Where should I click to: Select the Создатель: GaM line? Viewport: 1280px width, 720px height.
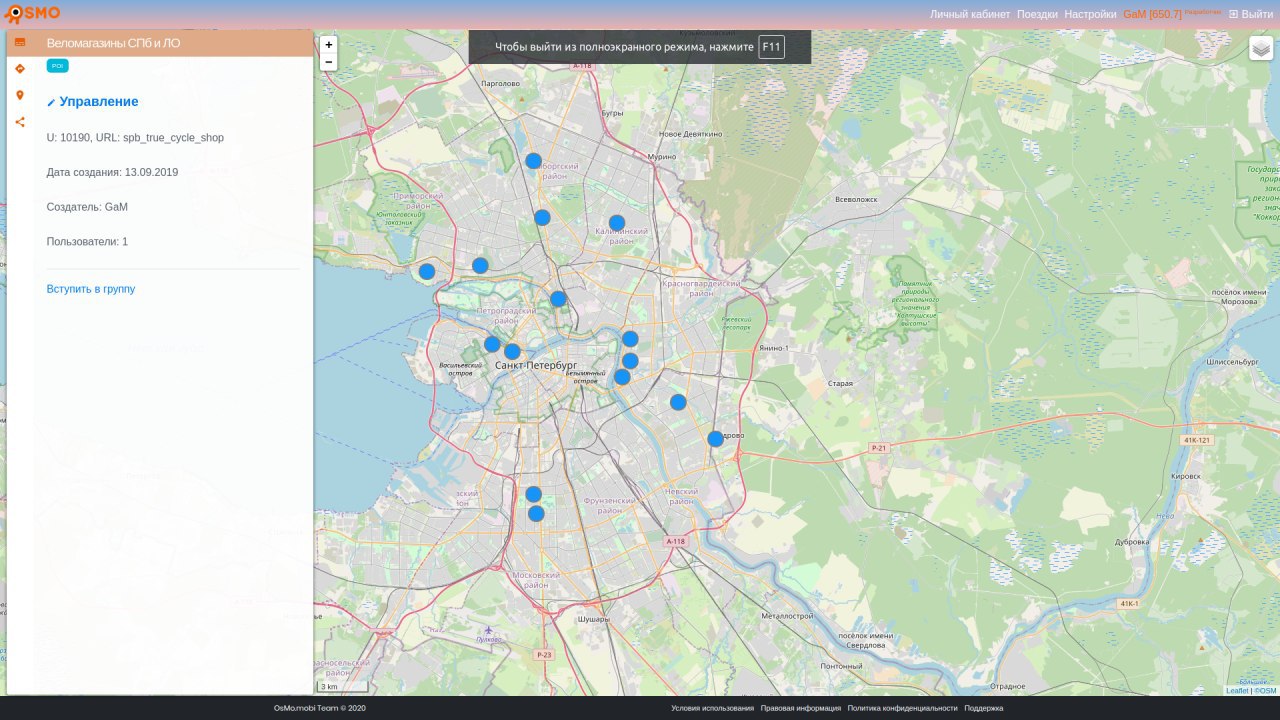(87, 207)
